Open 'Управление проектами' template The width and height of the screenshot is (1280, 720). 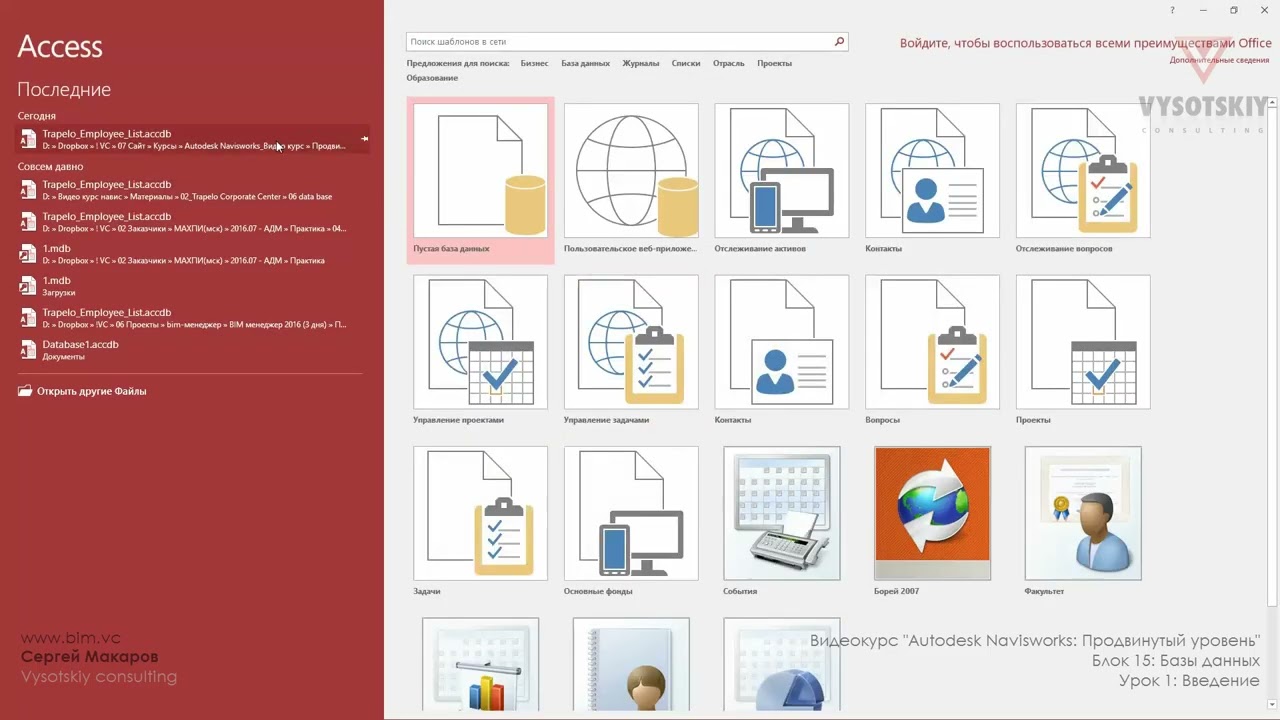coord(480,351)
